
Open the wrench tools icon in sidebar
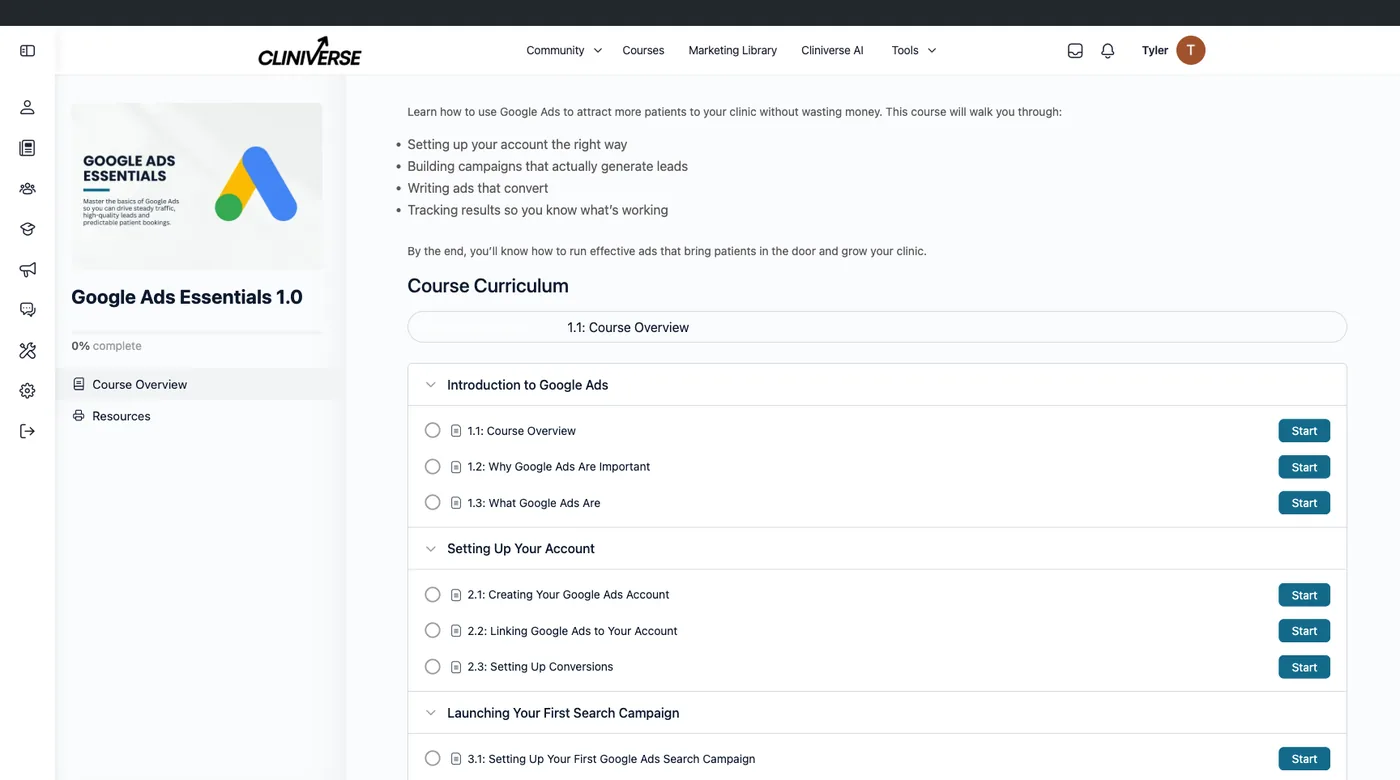tap(27, 350)
